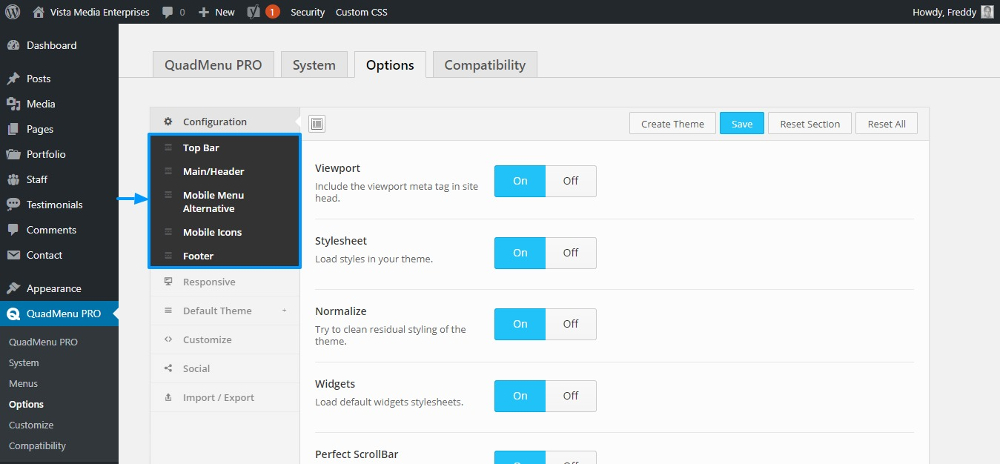Click the Default Theme lines icon

pos(168,310)
